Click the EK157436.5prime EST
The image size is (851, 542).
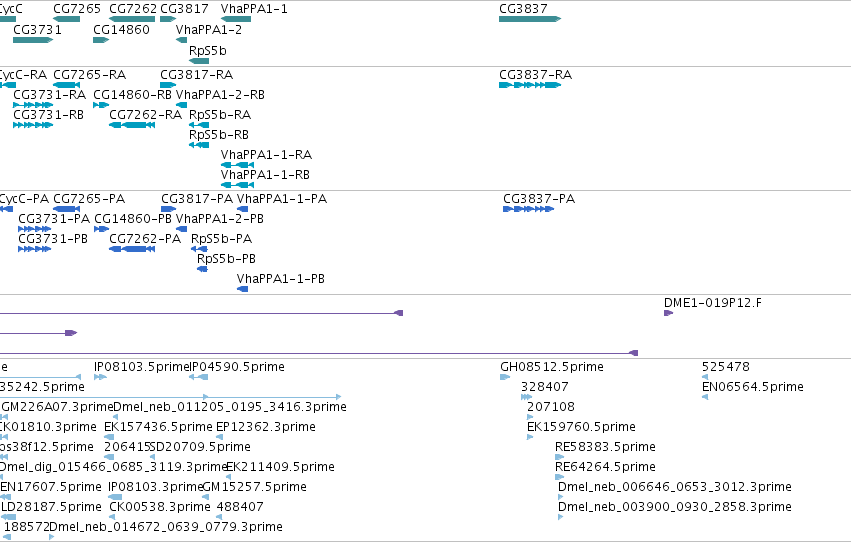point(109,437)
